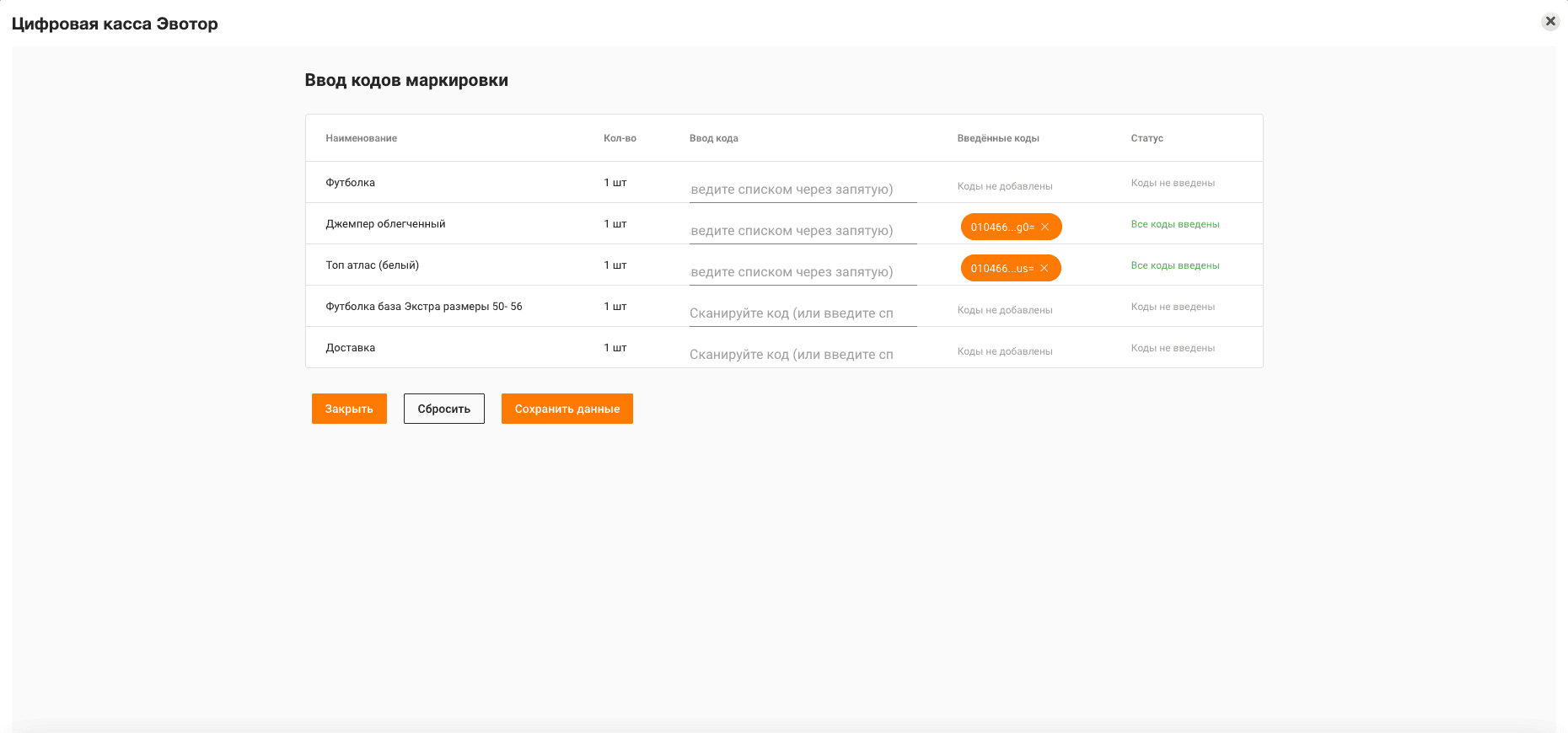Click the Сбросить button
Screen dimensions: 1568x733
click(444, 409)
